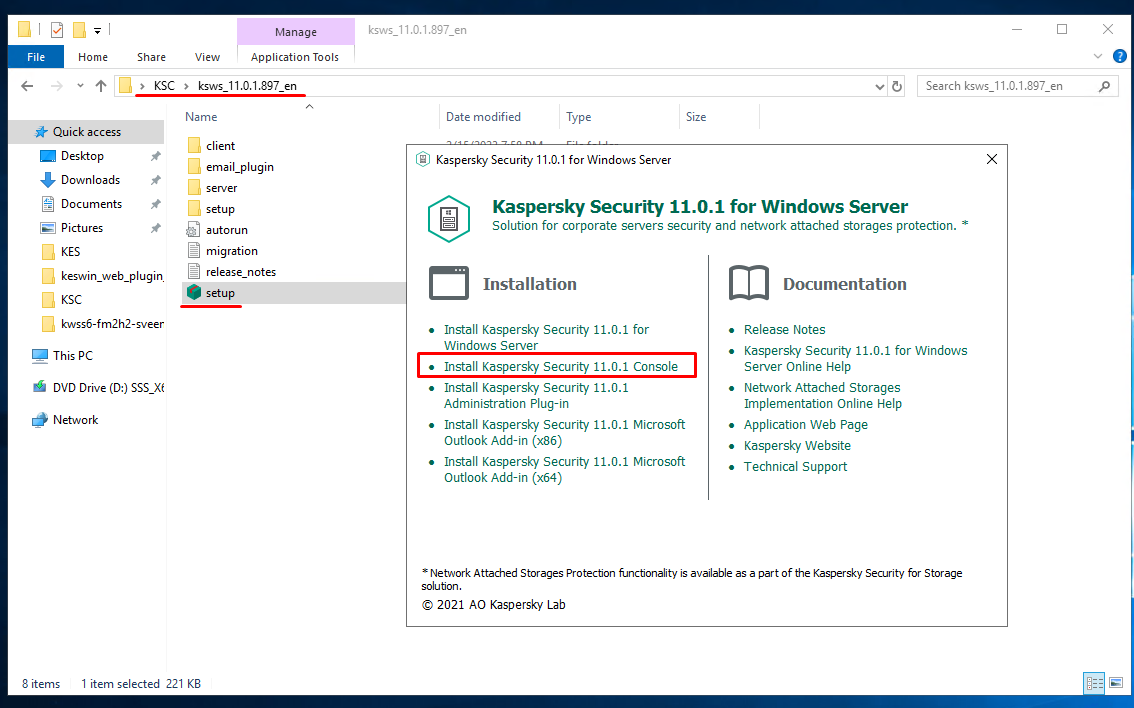Click Install Kaspersky Security 11.0.1 Console link
The width and height of the screenshot is (1134, 708).
click(560, 367)
